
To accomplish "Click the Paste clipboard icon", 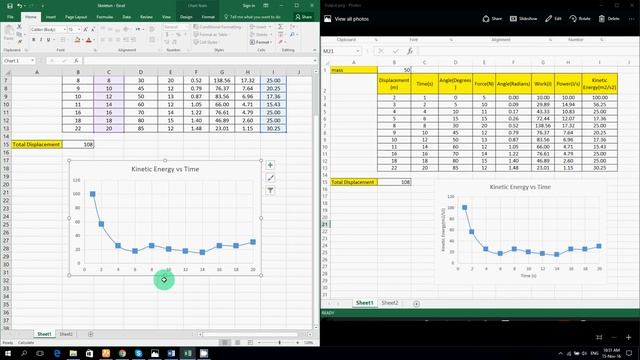I will (x=9, y=31).
